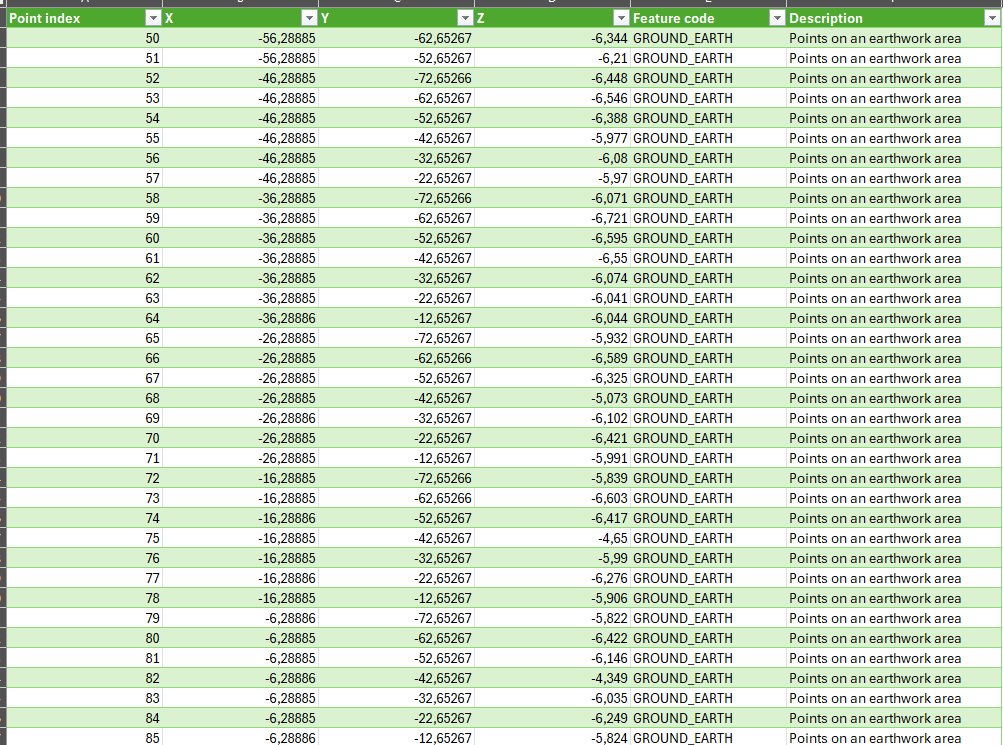The width and height of the screenshot is (1003, 745).
Task: Open the Y column filter dropdown
Action: (x=464, y=18)
